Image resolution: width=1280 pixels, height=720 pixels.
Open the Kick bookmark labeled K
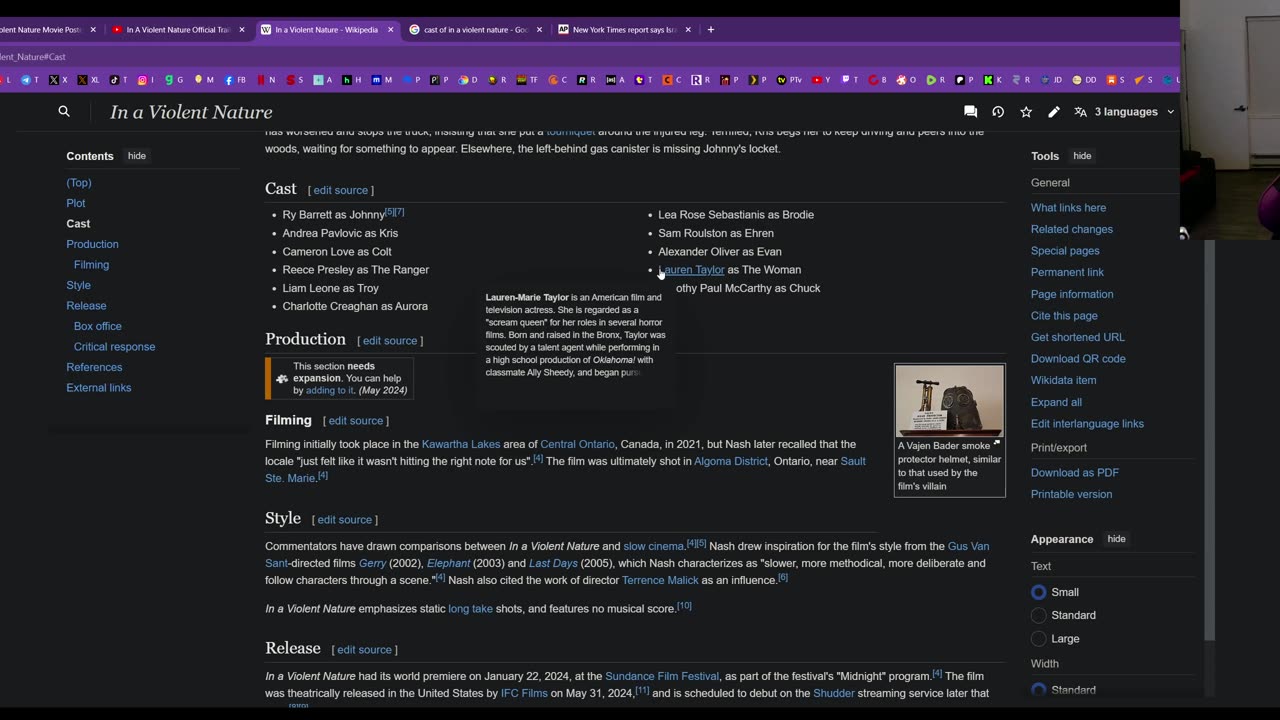pos(993,80)
